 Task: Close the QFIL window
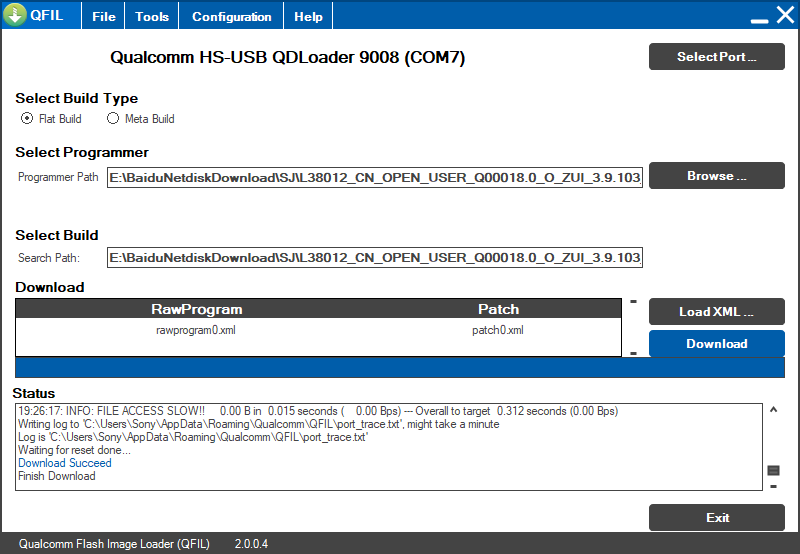pyautogui.click(x=785, y=15)
